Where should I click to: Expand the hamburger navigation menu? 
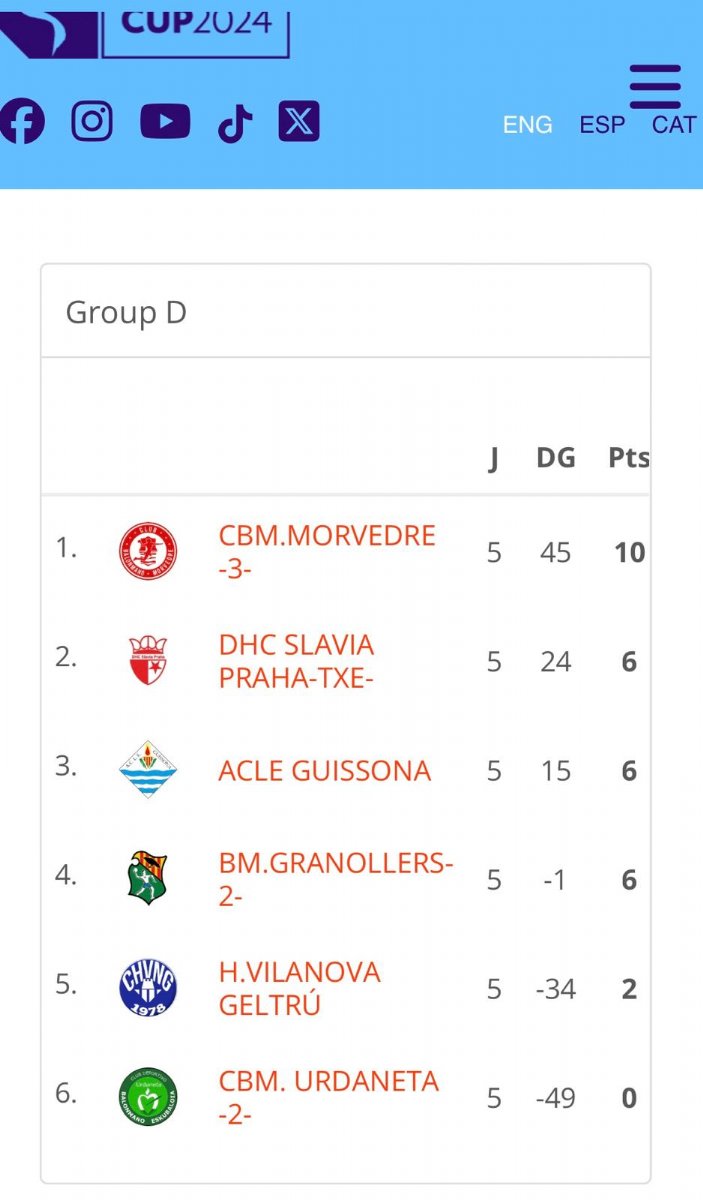coord(655,87)
